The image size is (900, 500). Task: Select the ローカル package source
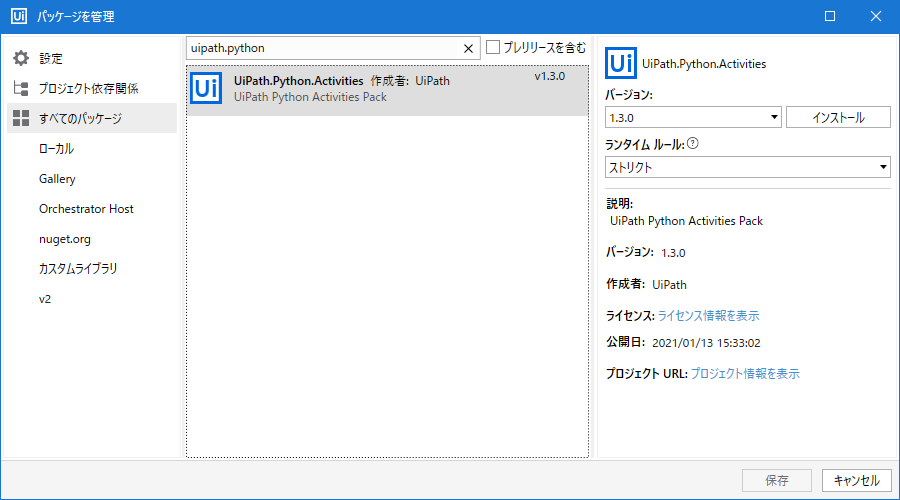pyautogui.click(x=56, y=149)
